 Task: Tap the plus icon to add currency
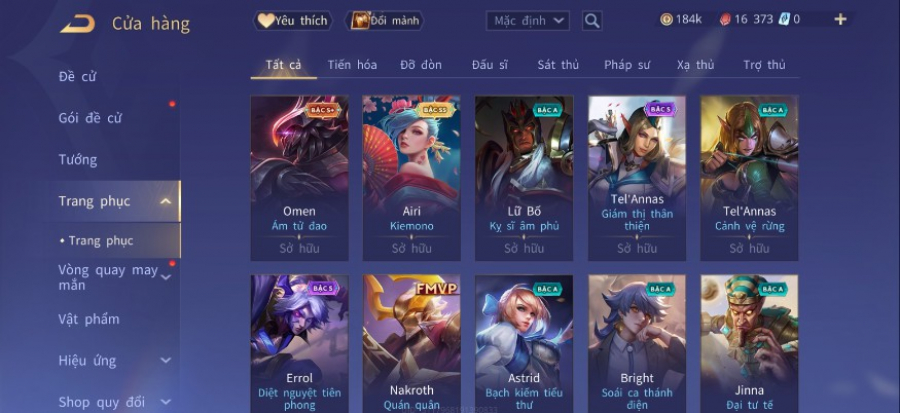(840, 20)
